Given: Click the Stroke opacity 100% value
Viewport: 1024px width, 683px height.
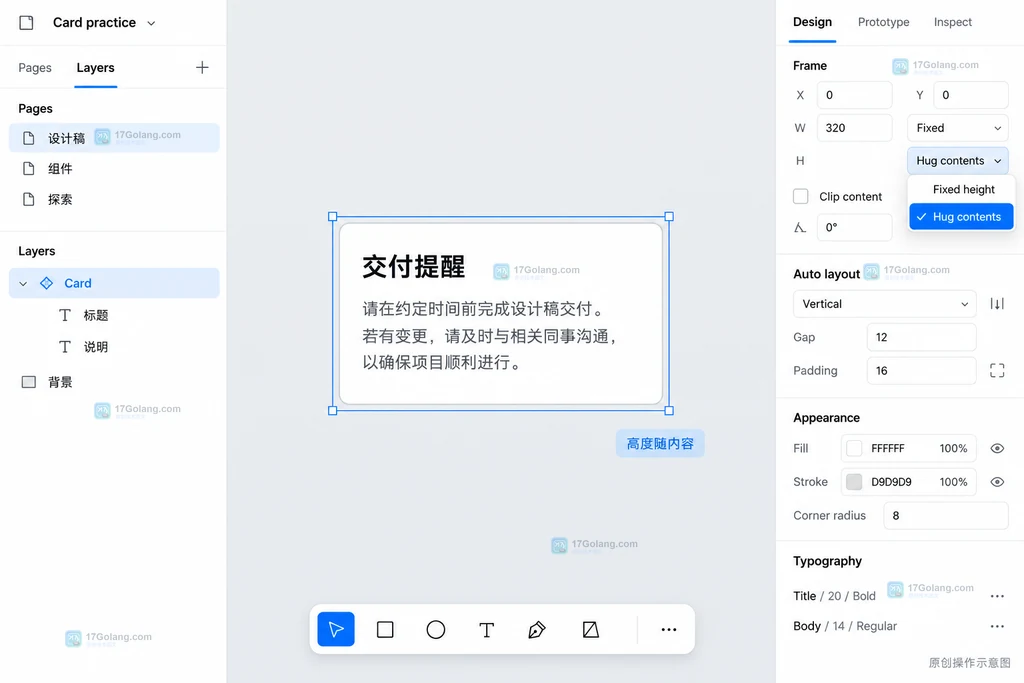Looking at the screenshot, I should point(953,482).
